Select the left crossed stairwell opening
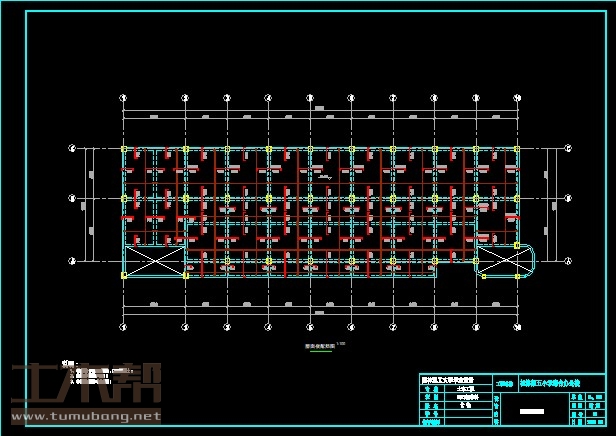Viewport: 616px width, 436px height. click(x=153, y=260)
